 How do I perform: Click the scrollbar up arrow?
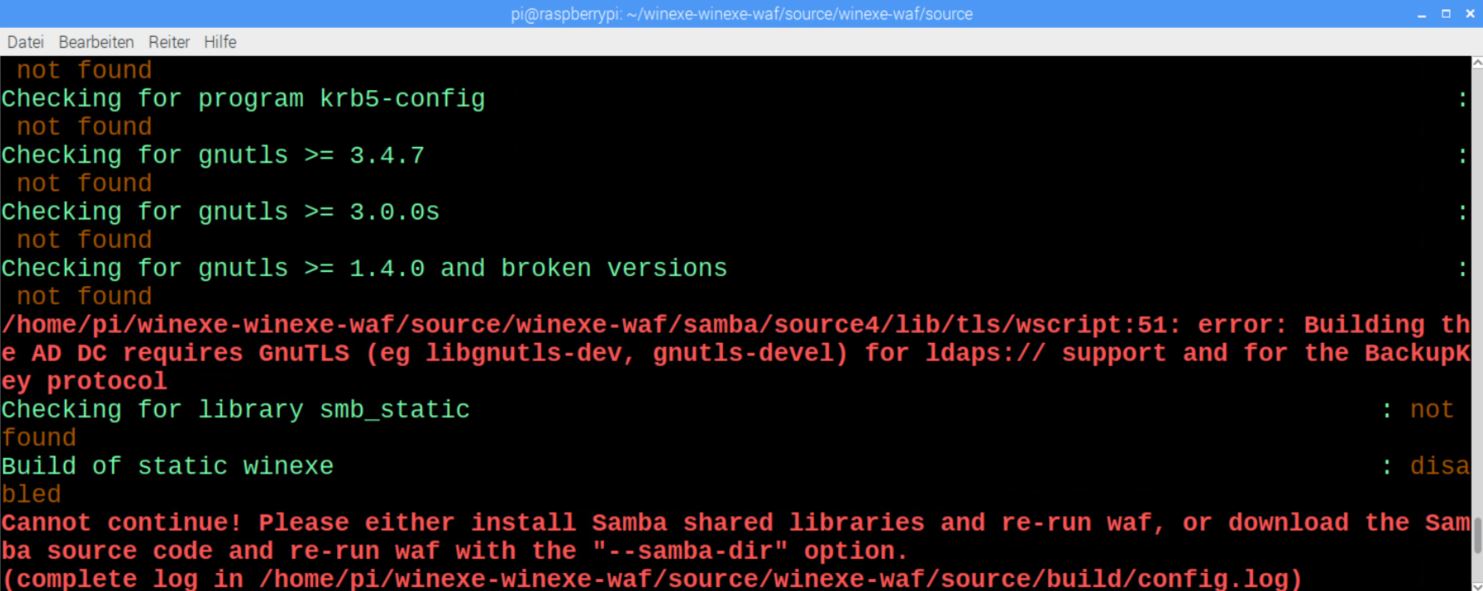(x=1477, y=63)
